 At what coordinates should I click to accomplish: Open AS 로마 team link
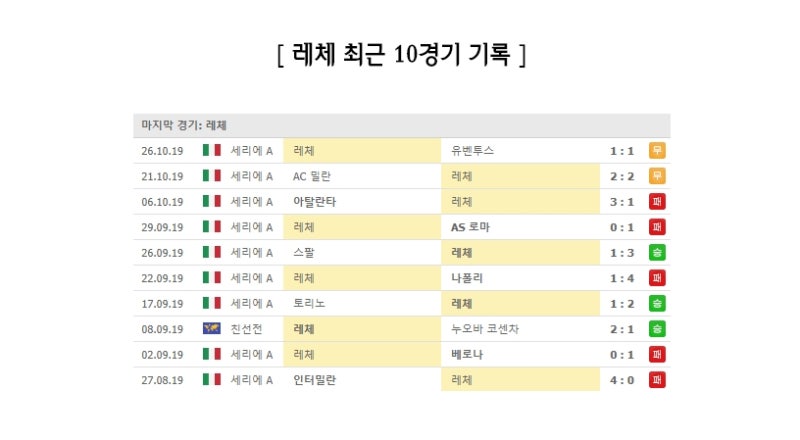point(470,227)
